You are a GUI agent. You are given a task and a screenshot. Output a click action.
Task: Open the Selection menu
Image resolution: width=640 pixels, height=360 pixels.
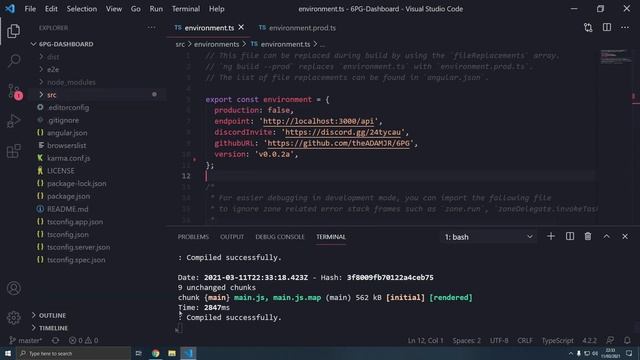click(82, 9)
